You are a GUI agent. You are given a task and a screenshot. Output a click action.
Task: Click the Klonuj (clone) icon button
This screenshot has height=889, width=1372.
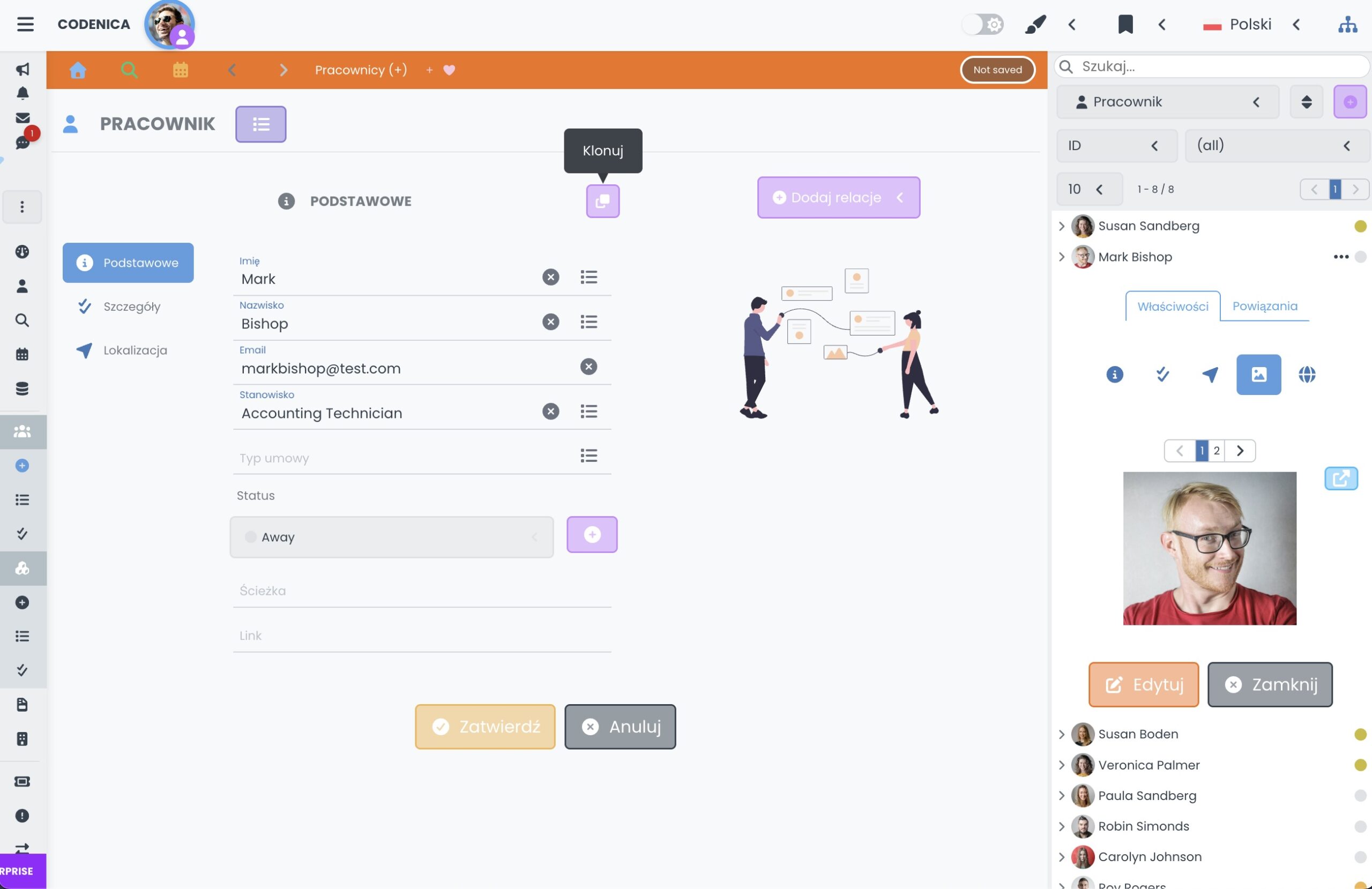click(x=602, y=201)
